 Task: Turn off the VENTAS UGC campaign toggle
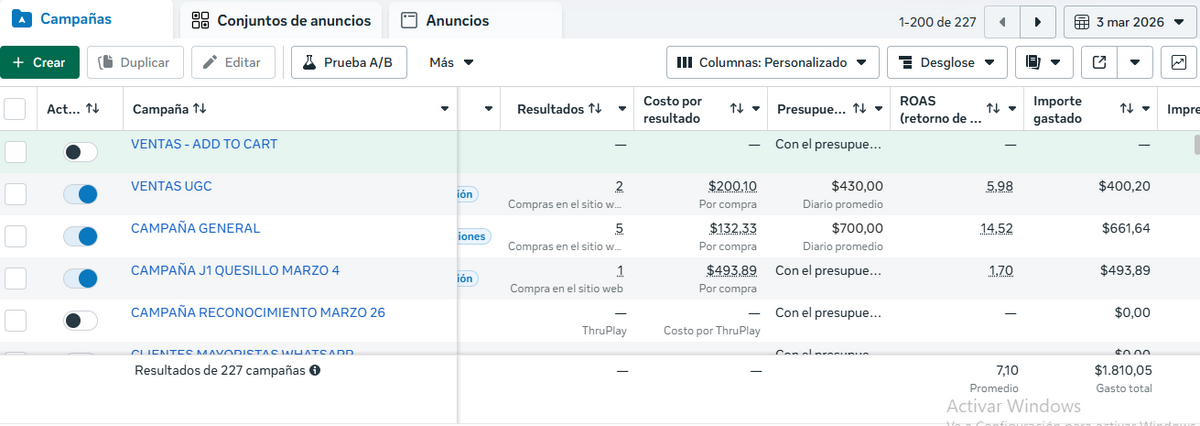tap(80, 194)
